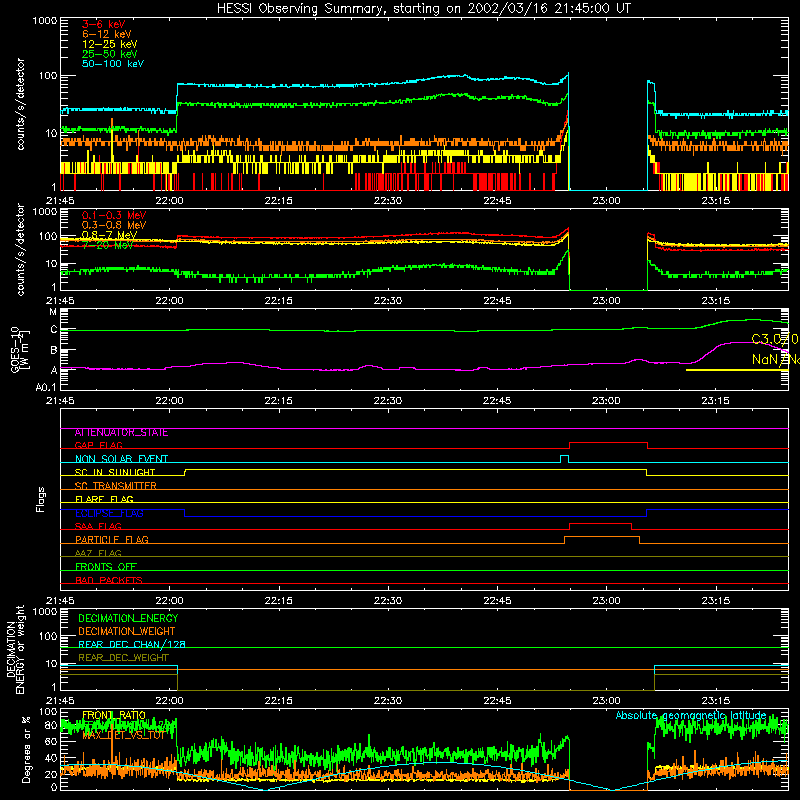Select the "50-100 keV" legend label
800x800 pixels.
(113, 64)
